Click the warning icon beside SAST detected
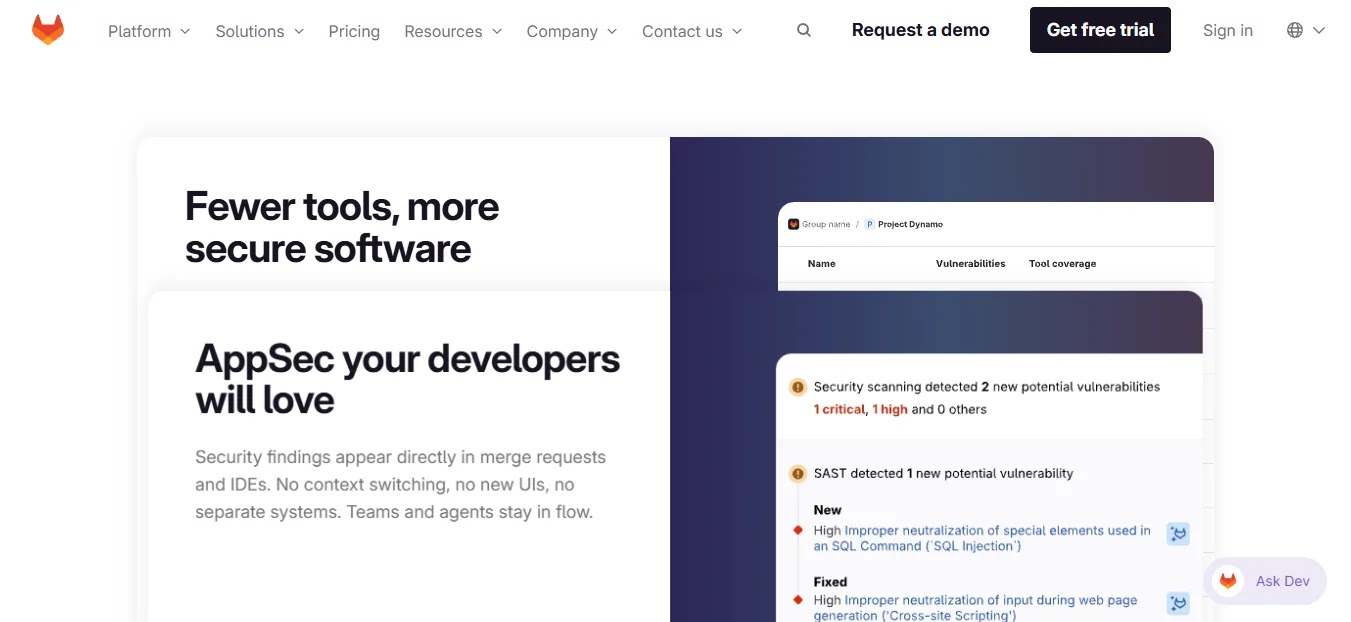This screenshot has height=622, width=1351. 798,474
